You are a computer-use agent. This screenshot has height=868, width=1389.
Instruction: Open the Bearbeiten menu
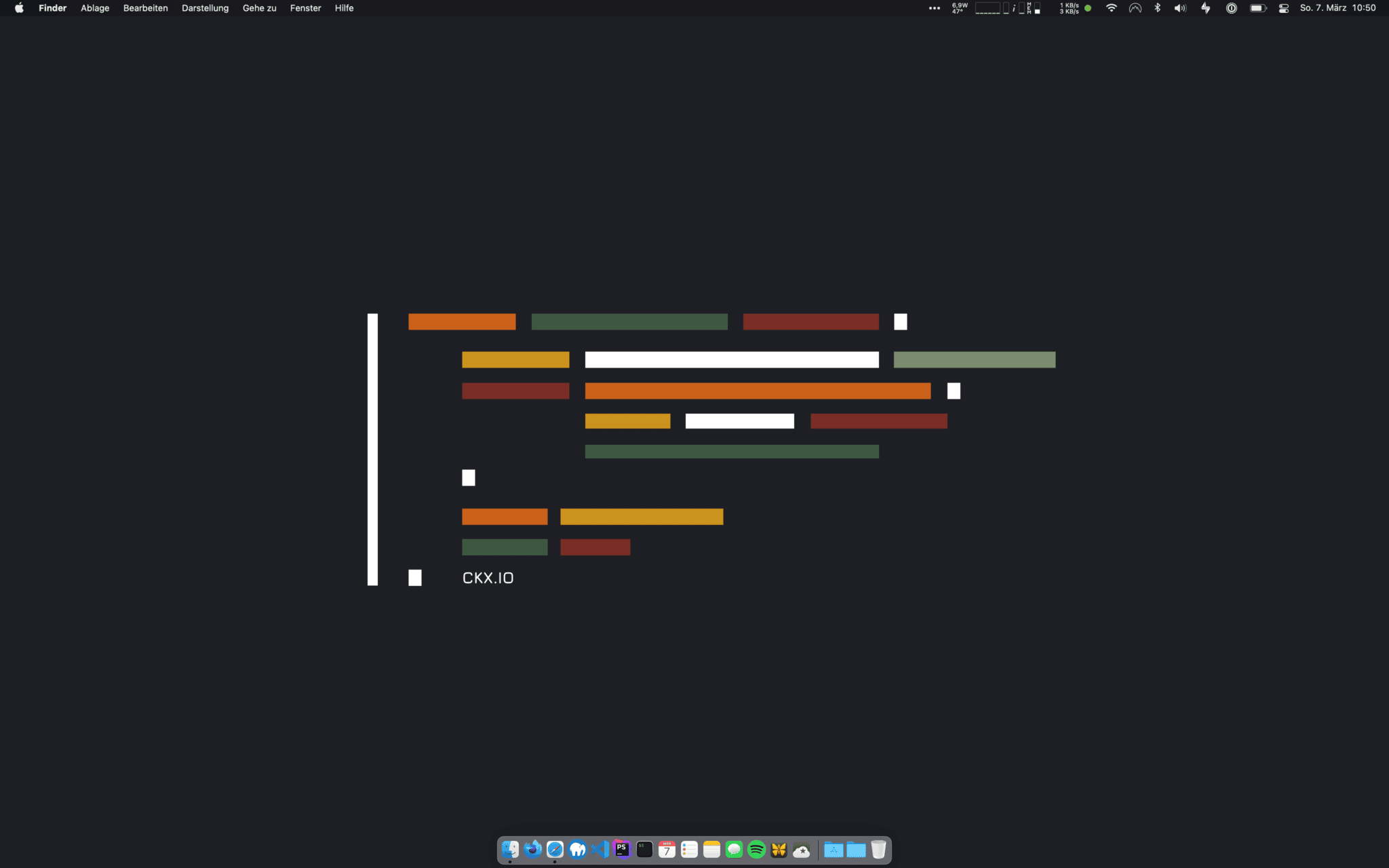click(145, 8)
